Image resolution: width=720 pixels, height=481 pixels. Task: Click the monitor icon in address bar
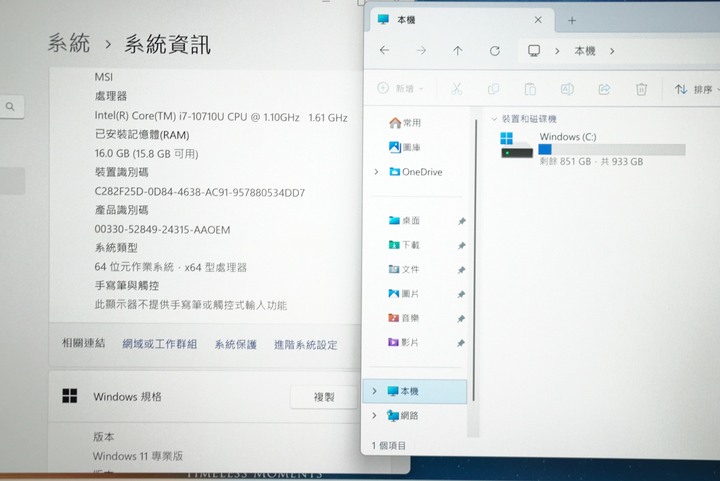click(534, 50)
